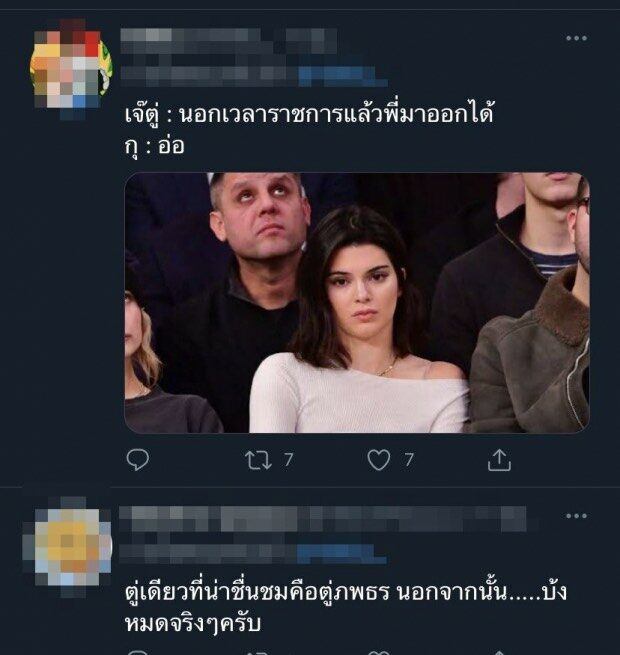Click the blue blurred link in the first tweet header
The image size is (620, 655).
(343, 76)
